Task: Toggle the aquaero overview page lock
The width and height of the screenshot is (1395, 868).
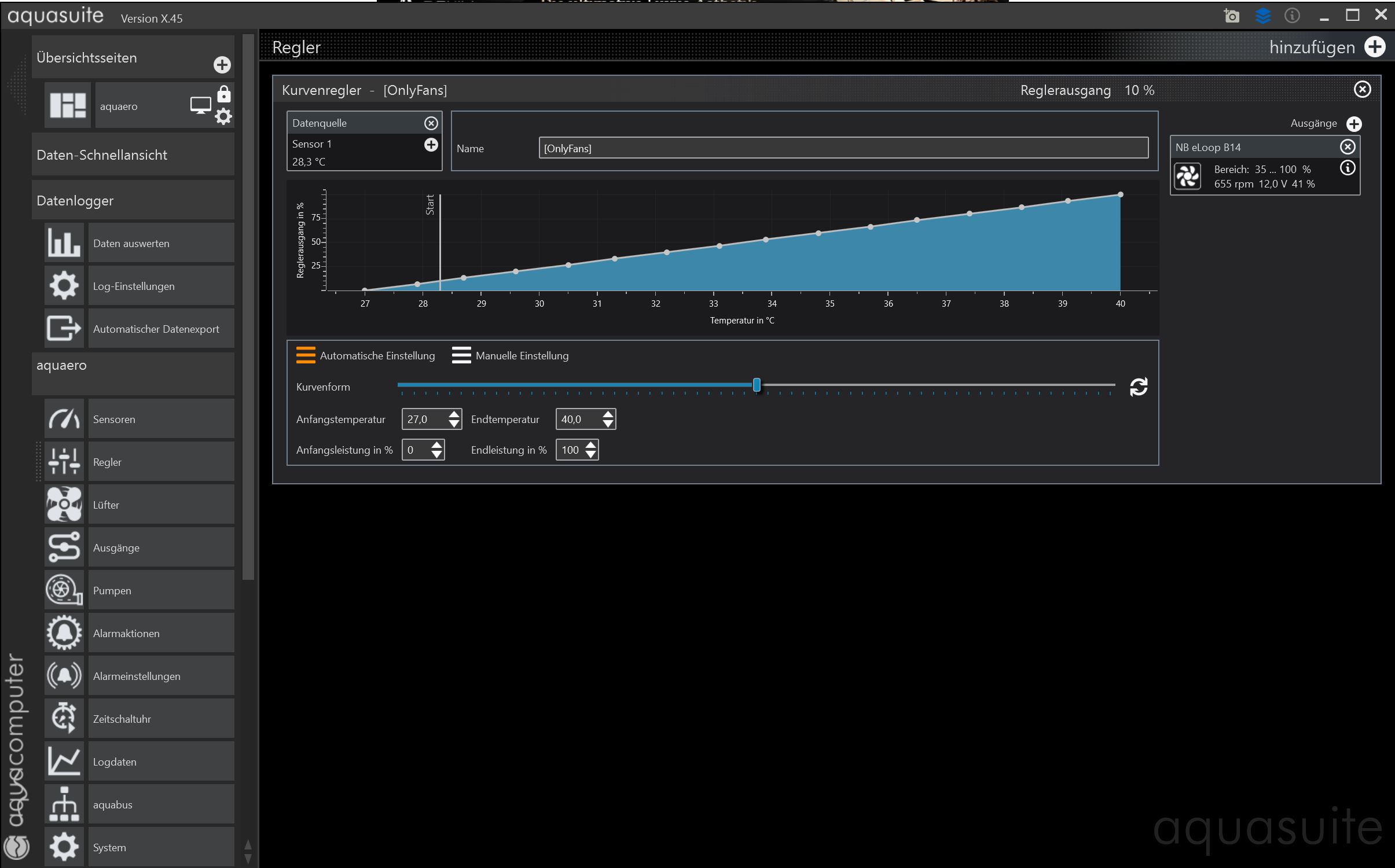Action: pyautogui.click(x=224, y=94)
